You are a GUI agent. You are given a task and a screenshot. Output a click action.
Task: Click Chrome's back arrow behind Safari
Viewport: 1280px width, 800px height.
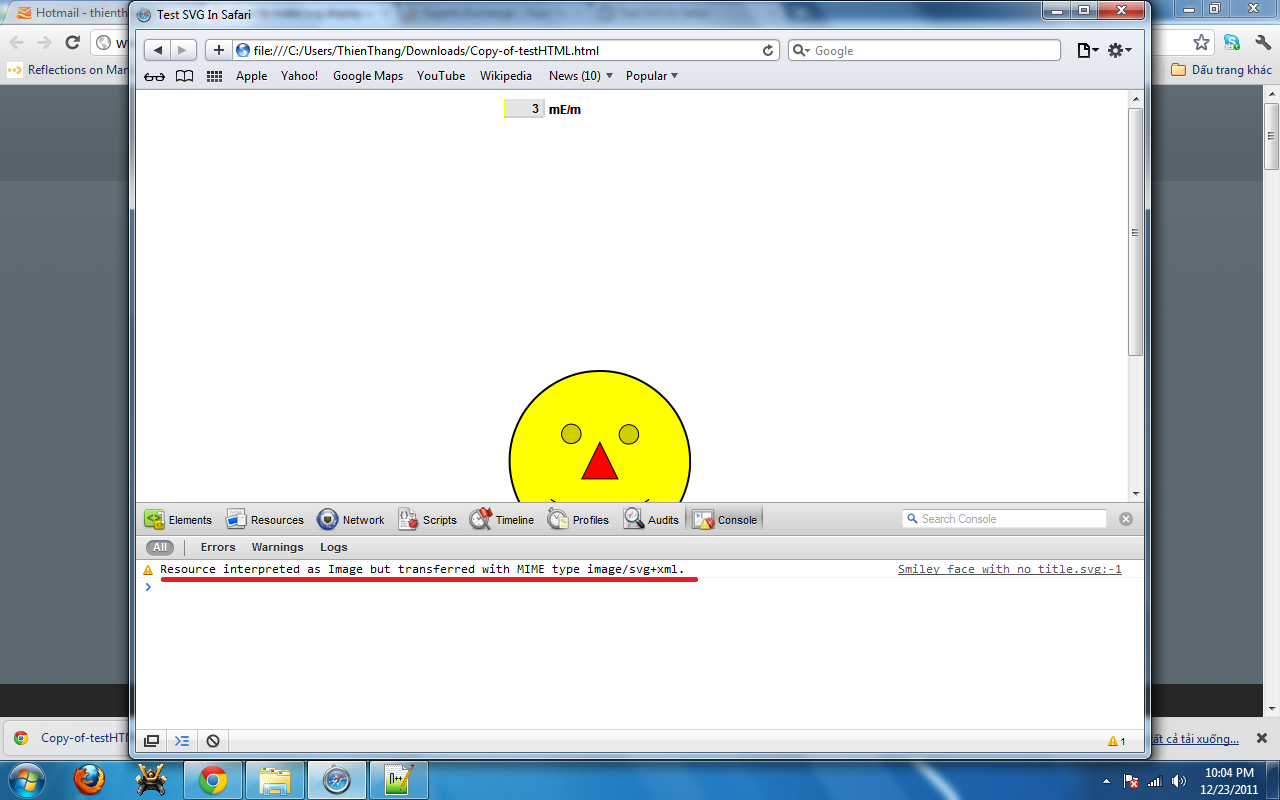pyautogui.click(x=17, y=42)
